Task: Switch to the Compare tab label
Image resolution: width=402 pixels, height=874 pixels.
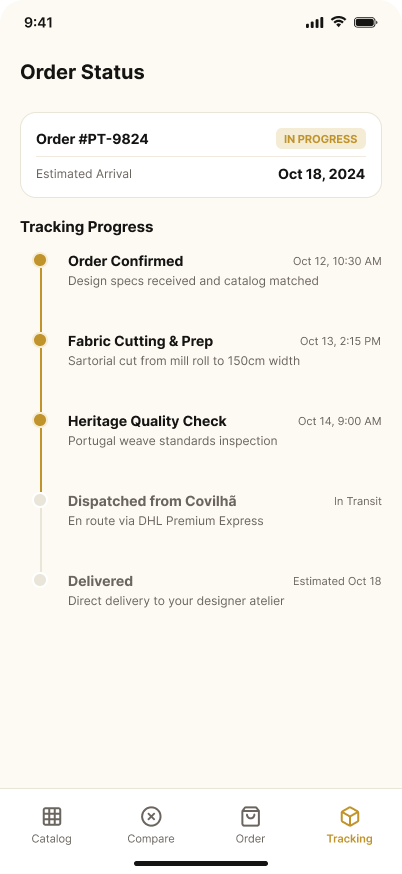Action: pos(151,838)
